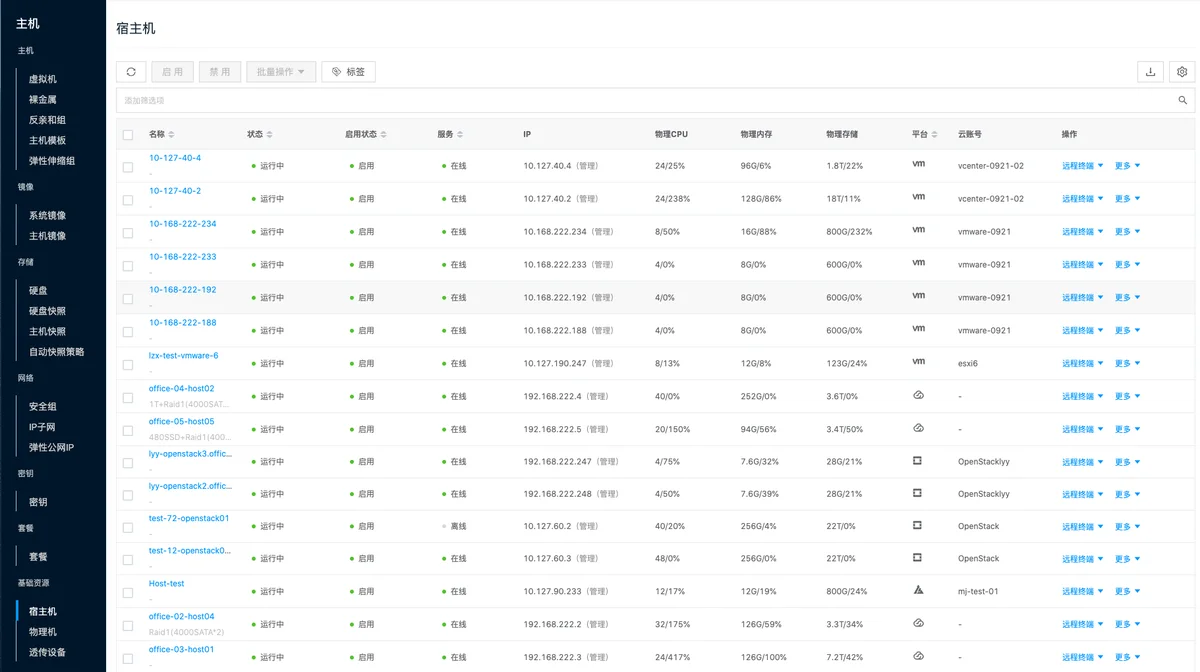This screenshot has width=1200, height=672.
Task: Open 裸金属 sidebar item
Action: pos(43,100)
